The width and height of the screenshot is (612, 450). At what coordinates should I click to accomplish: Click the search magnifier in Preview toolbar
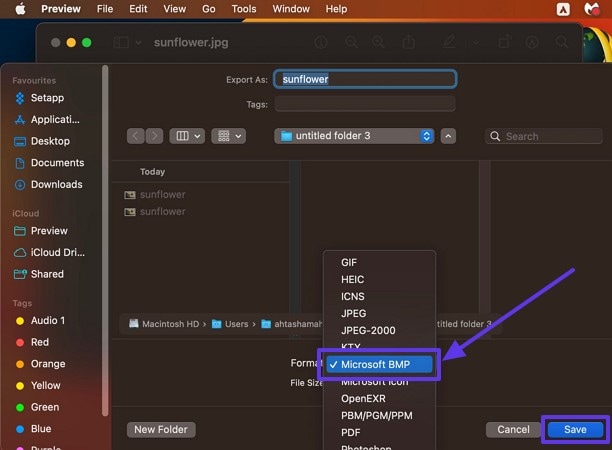pos(562,42)
